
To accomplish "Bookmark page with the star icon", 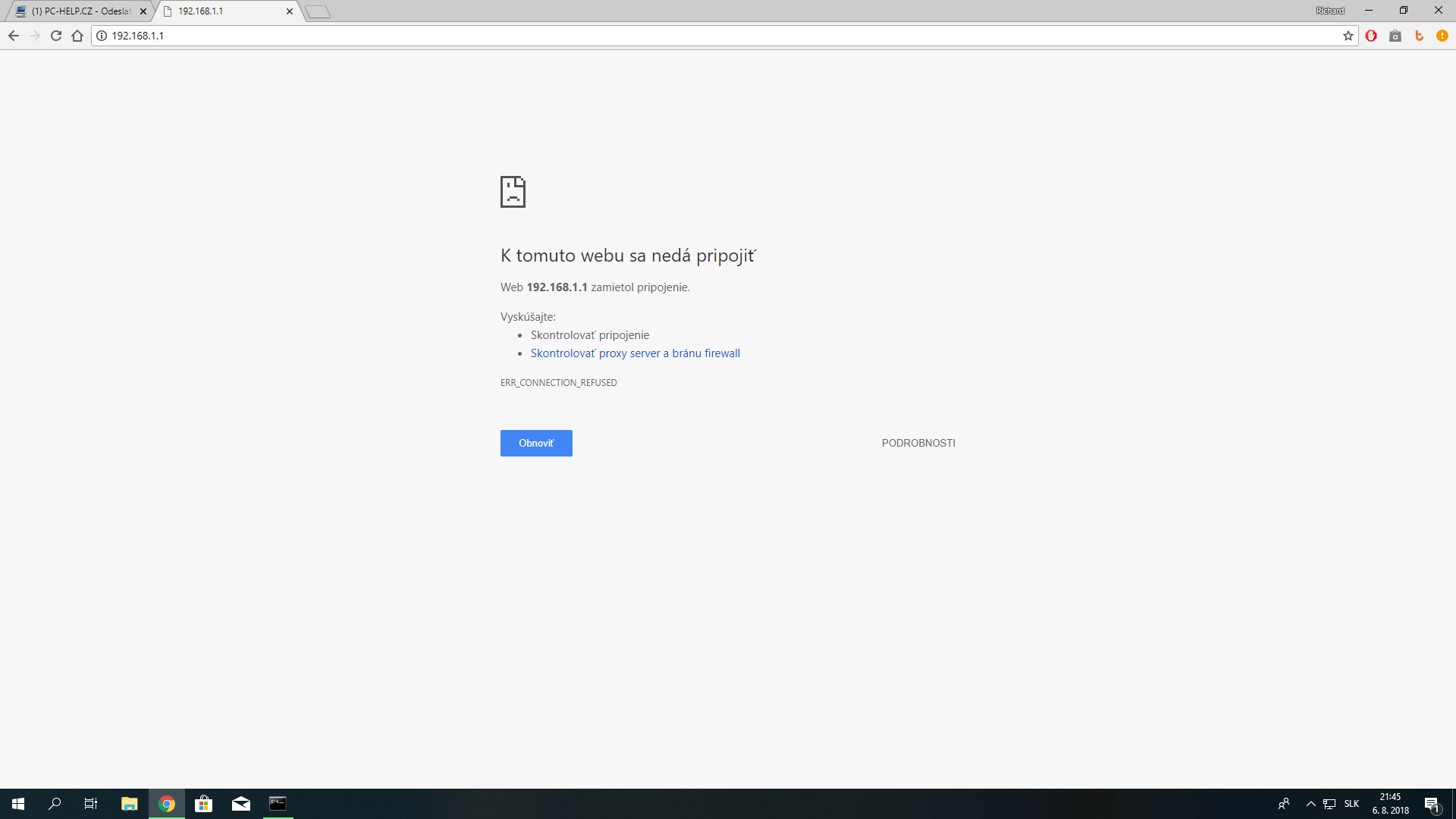I will 1348,36.
